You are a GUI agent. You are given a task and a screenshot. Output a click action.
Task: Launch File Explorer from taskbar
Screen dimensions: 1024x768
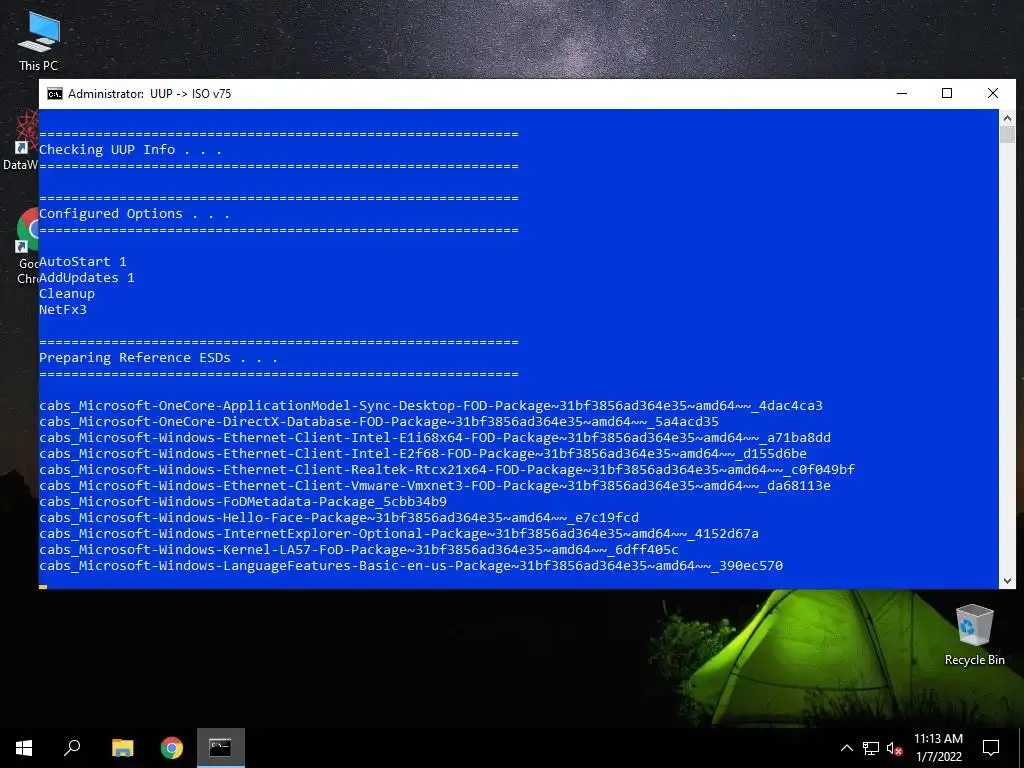point(122,748)
